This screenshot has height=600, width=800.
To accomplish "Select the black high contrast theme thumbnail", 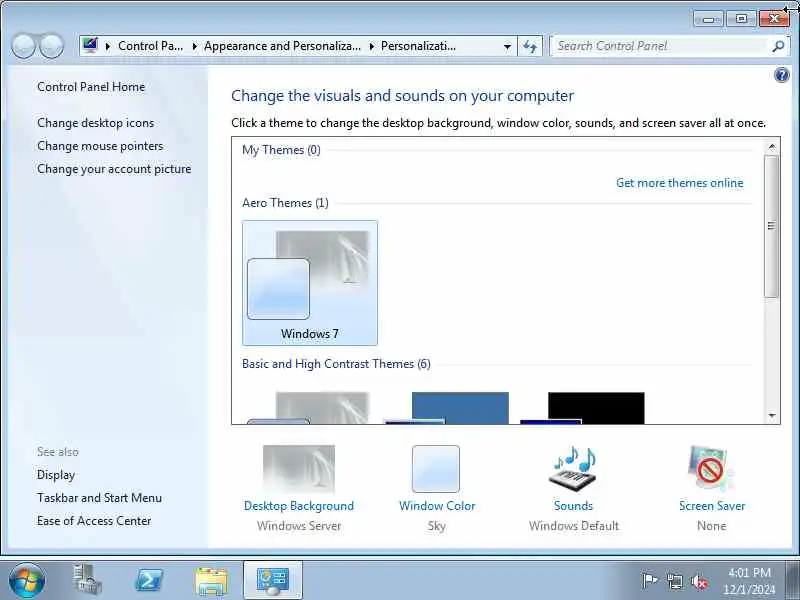I will [x=583, y=408].
